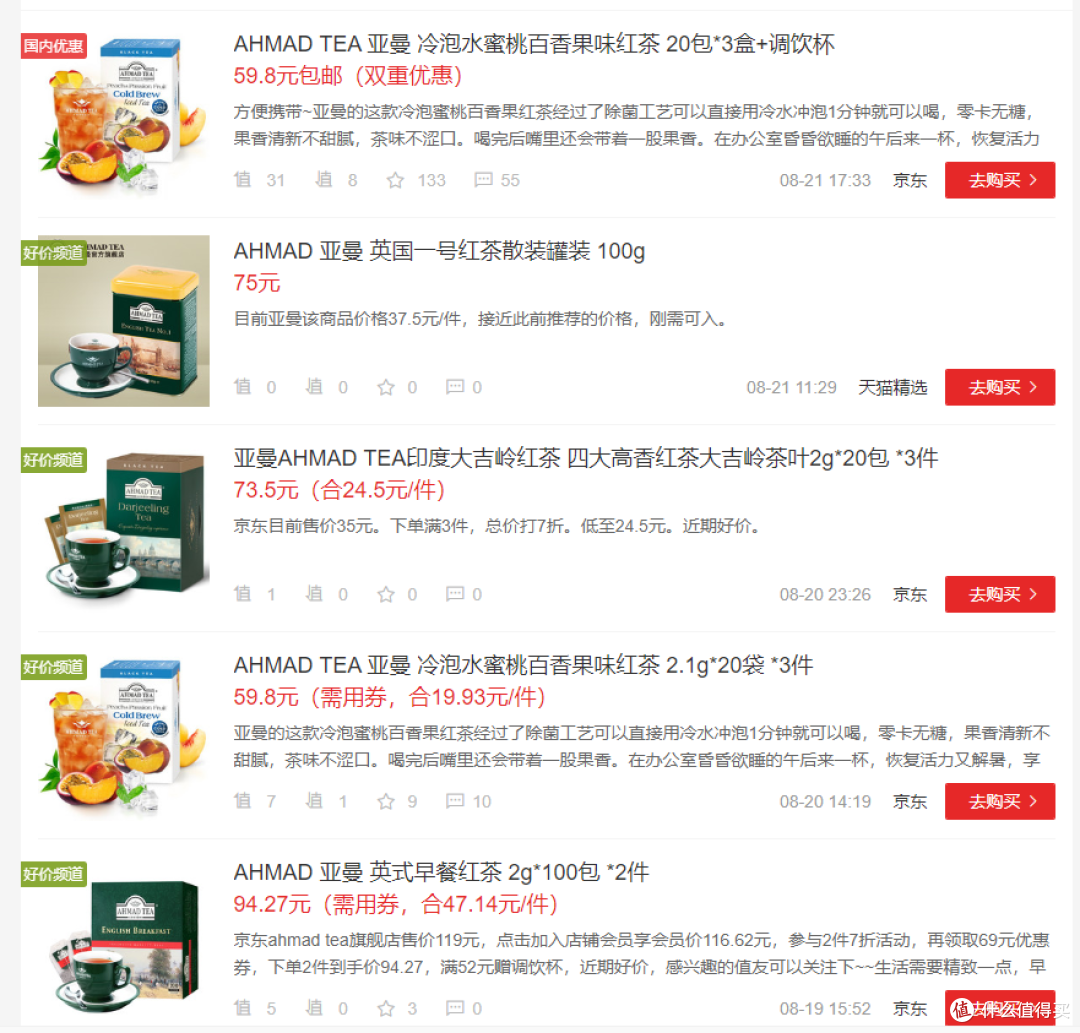Click the English Breakfast tea box thumbnail
The width and height of the screenshot is (1080, 1033).
pyautogui.click(x=124, y=941)
